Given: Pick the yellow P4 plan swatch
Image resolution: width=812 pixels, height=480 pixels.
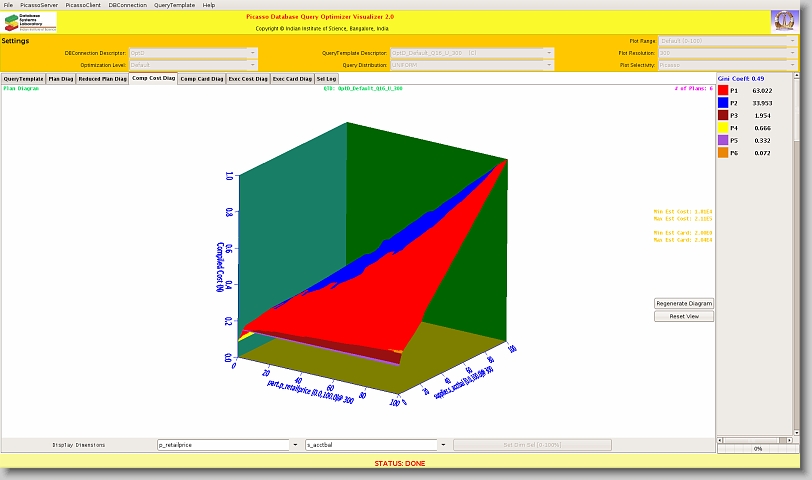Looking at the screenshot, I should 723,128.
